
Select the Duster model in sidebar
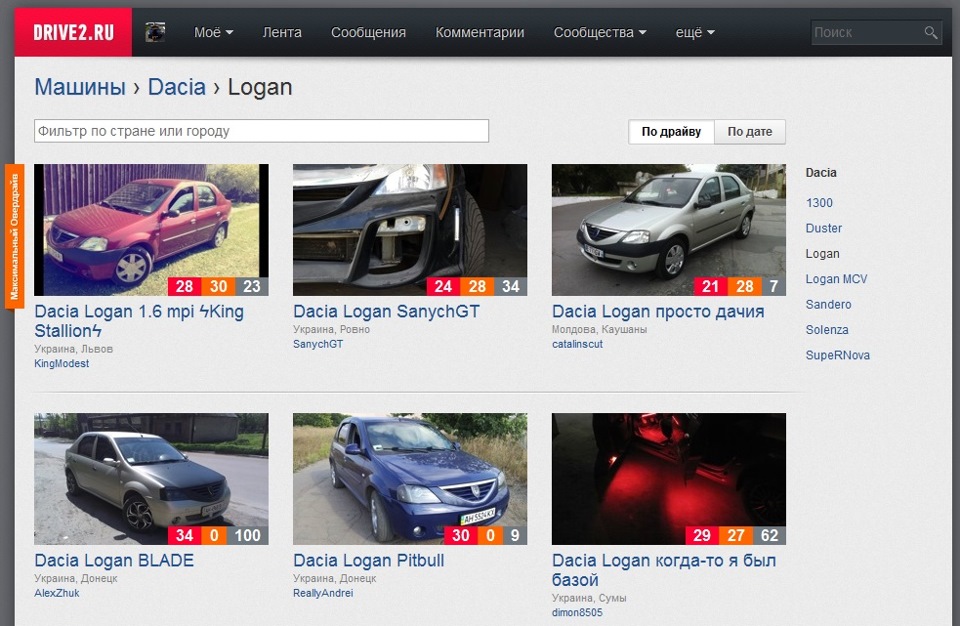pos(823,228)
